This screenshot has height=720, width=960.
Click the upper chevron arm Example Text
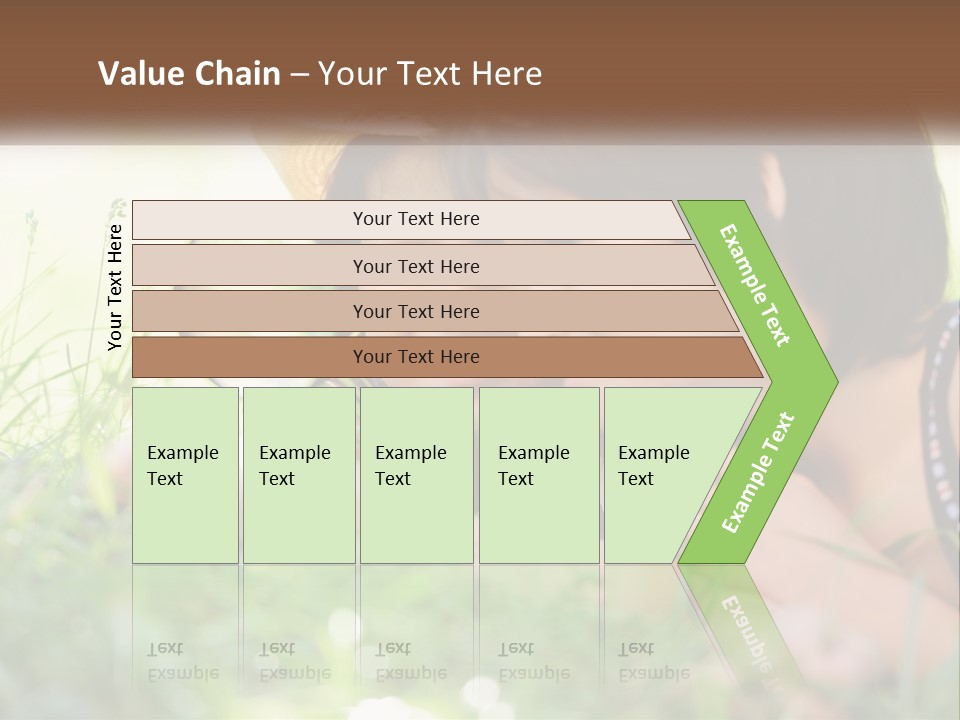(754, 285)
